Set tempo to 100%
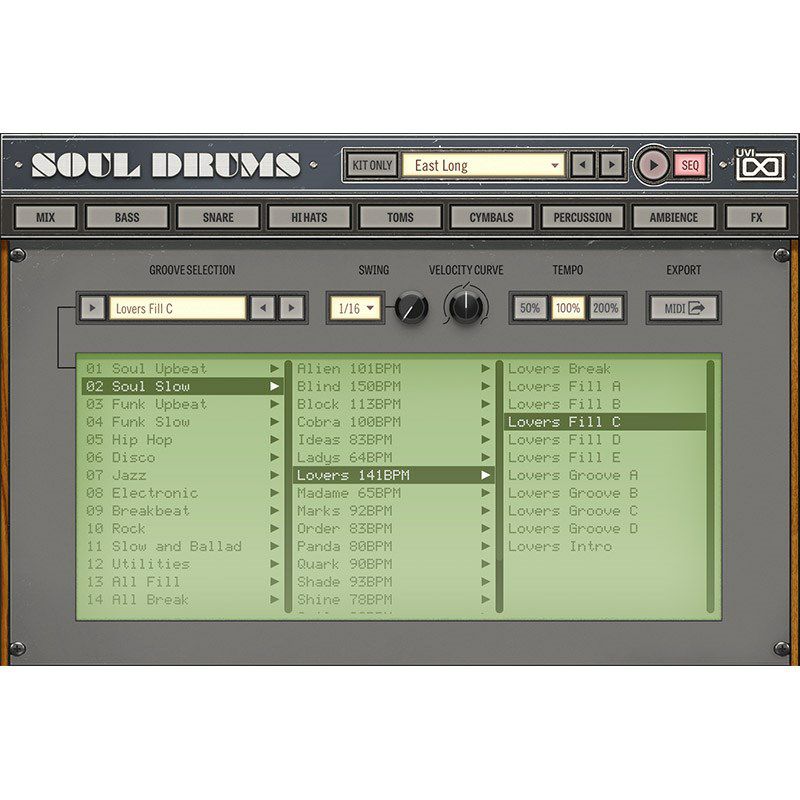This screenshot has width=800, height=800. pos(568,308)
